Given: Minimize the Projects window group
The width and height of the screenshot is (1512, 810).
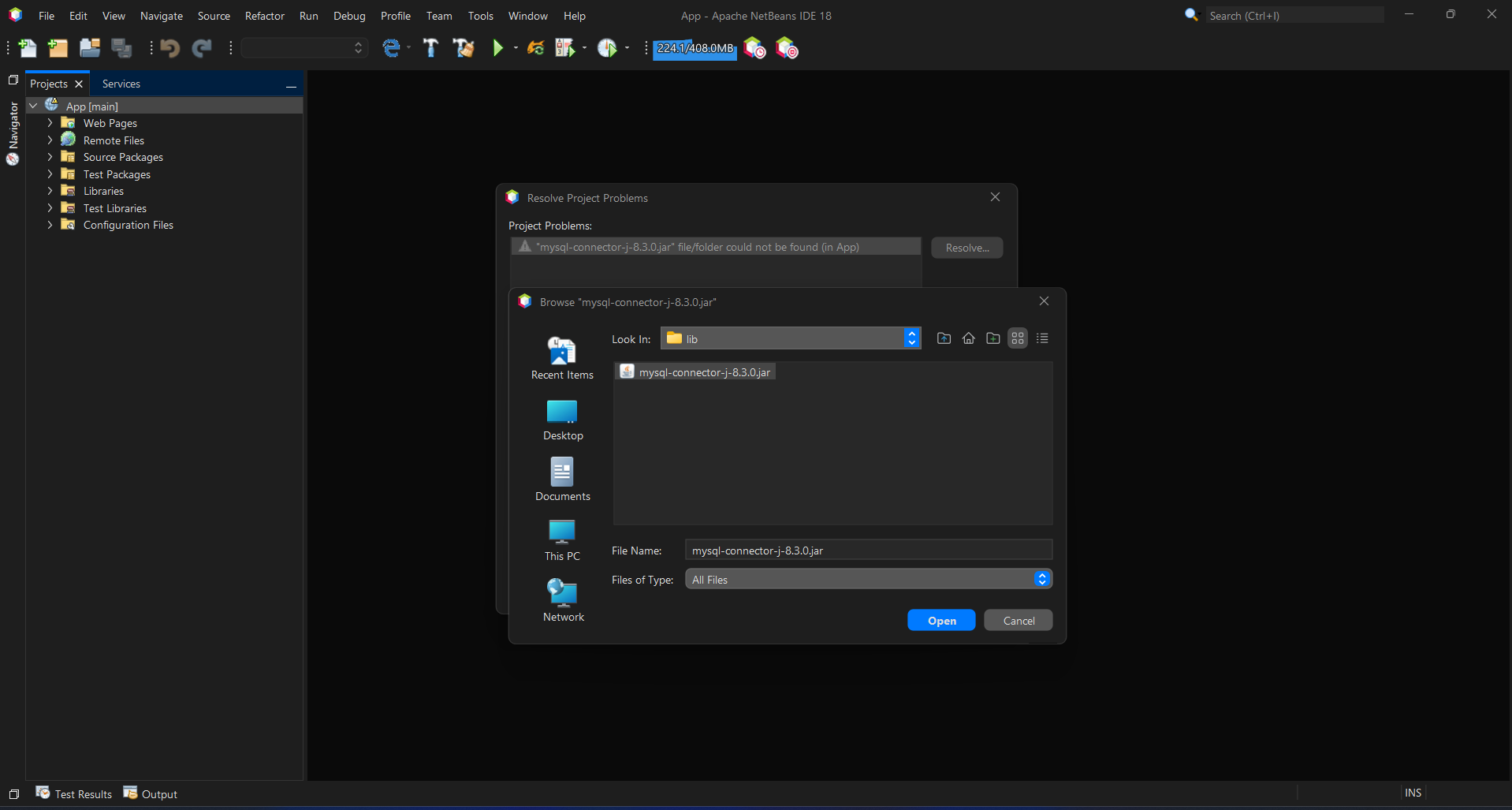Looking at the screenshot, I should pos(291,84).
